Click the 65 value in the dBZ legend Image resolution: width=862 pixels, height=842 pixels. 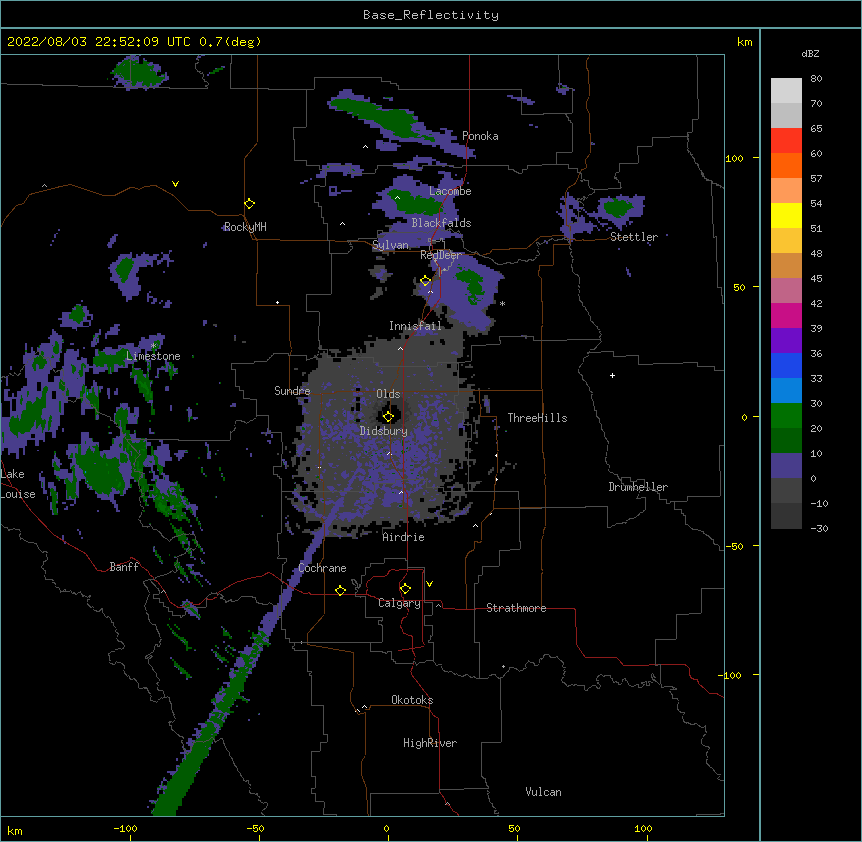point(816,129)
